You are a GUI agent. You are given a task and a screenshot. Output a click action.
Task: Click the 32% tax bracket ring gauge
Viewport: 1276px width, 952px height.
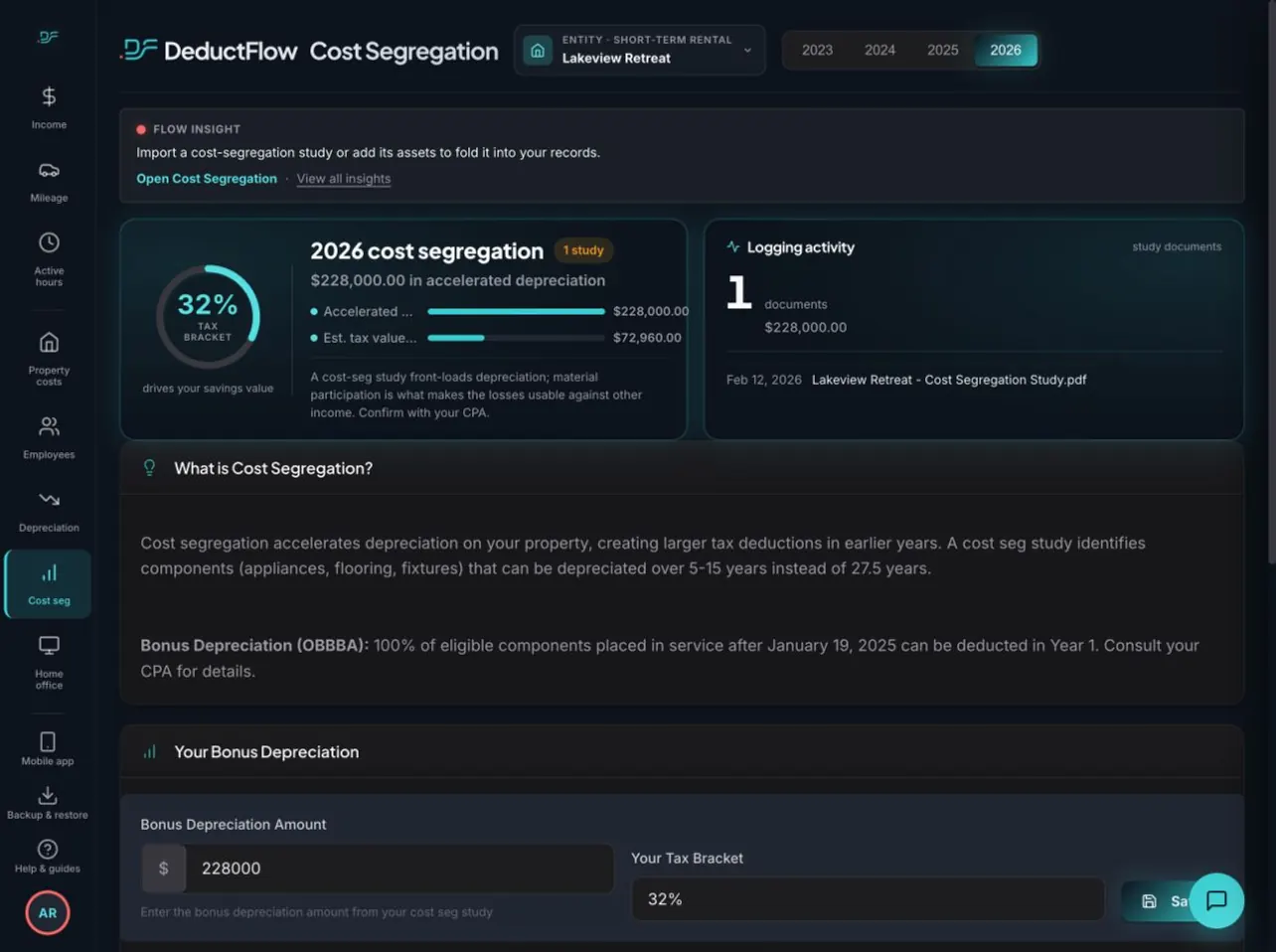pyautogui.click(x=208, y=317)
